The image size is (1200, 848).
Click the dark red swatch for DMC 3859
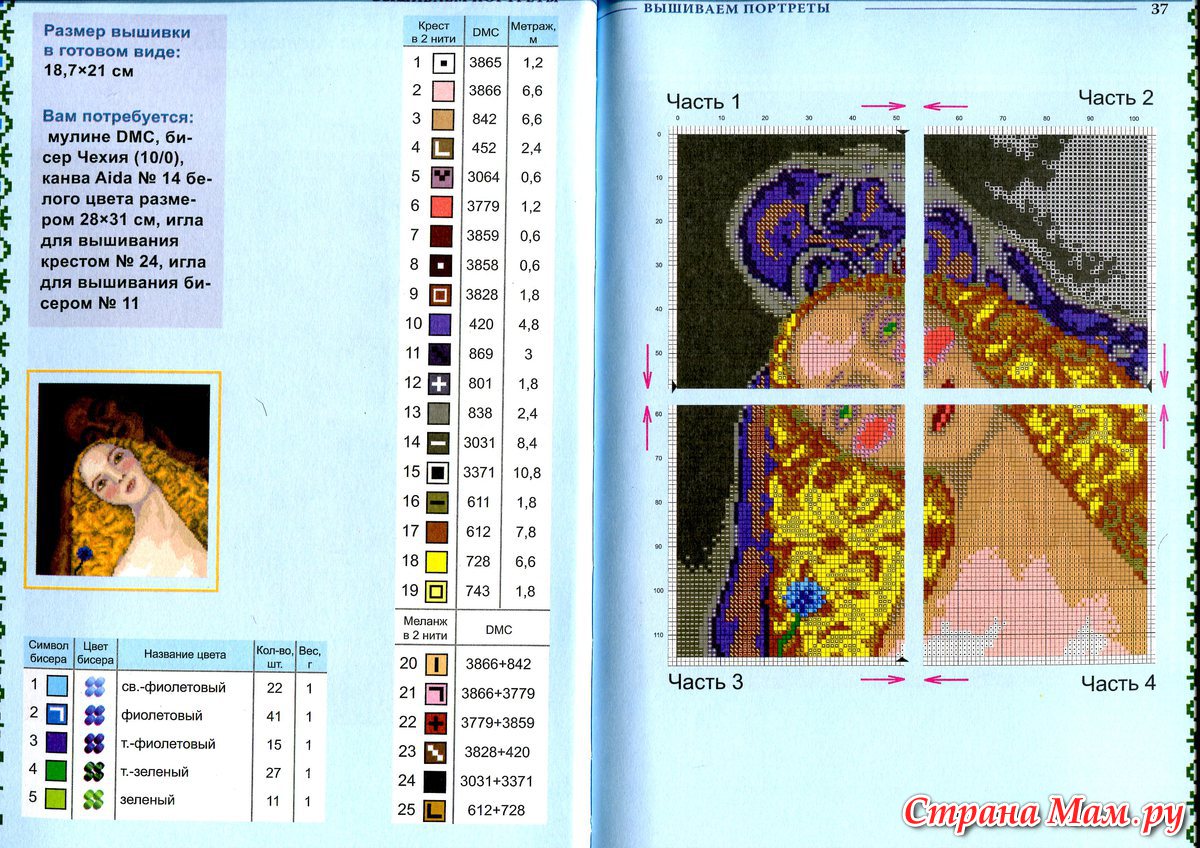(443, 236)
